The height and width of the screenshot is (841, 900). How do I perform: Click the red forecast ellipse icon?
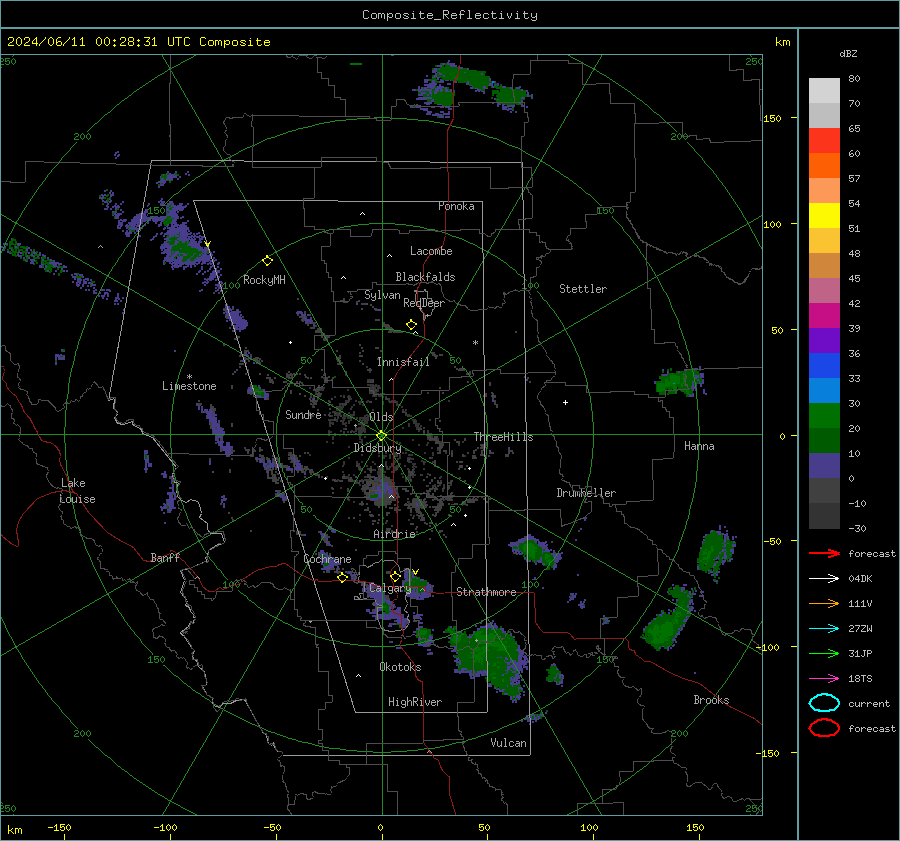coord(824,728)
